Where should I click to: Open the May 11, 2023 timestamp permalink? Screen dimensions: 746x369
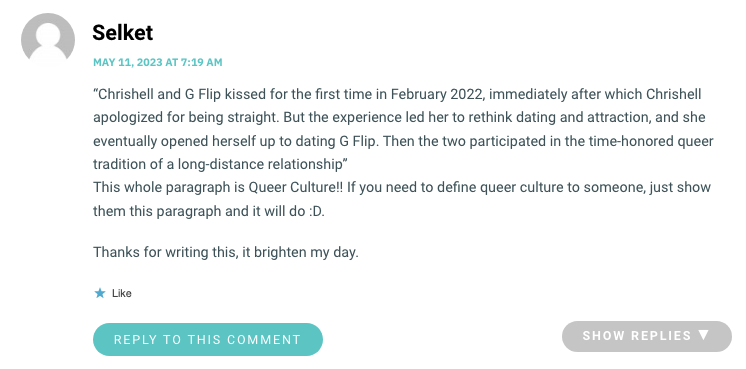(157, 62)
